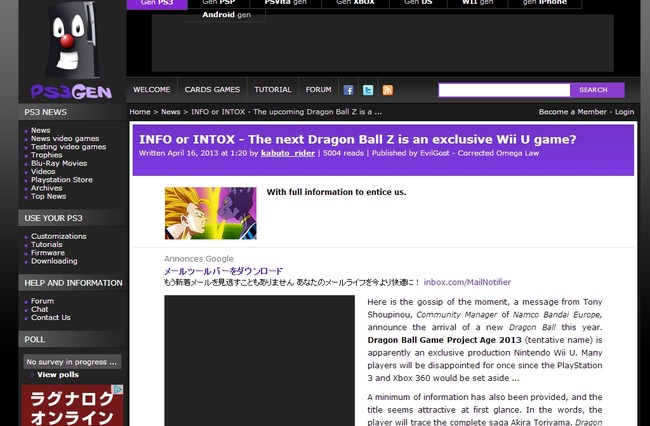650x426 pixels.
Task: Click the PS3Gen mascot logo
Action: tap(72, 50)
